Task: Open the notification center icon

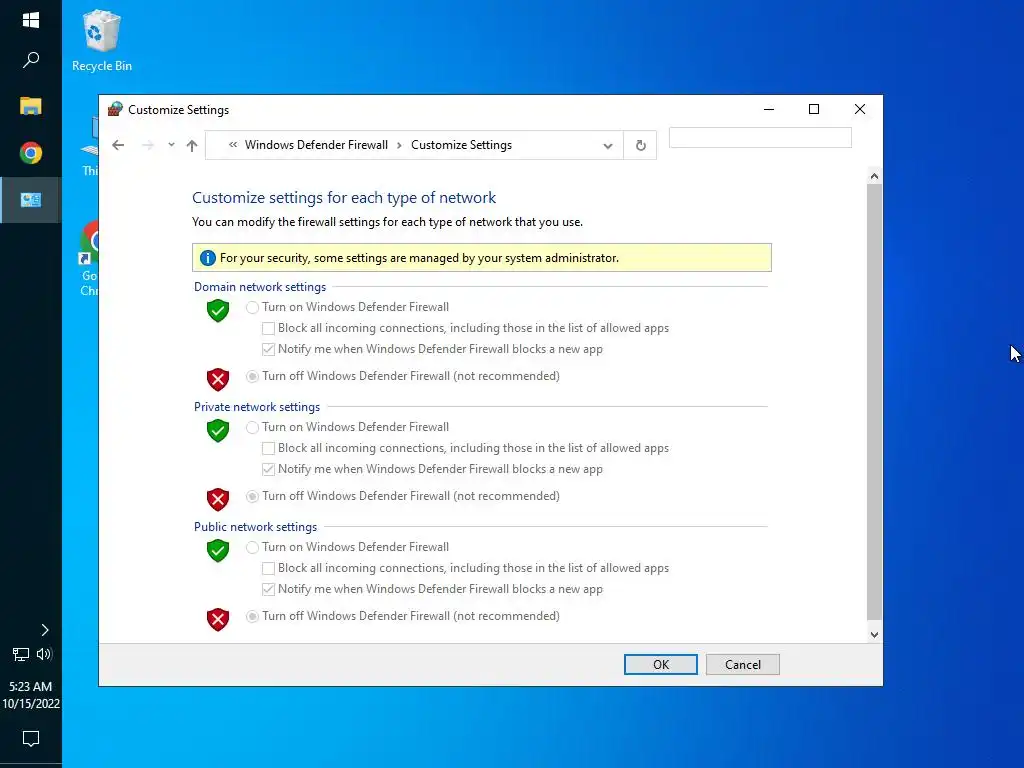Action: tap(31, 739)
